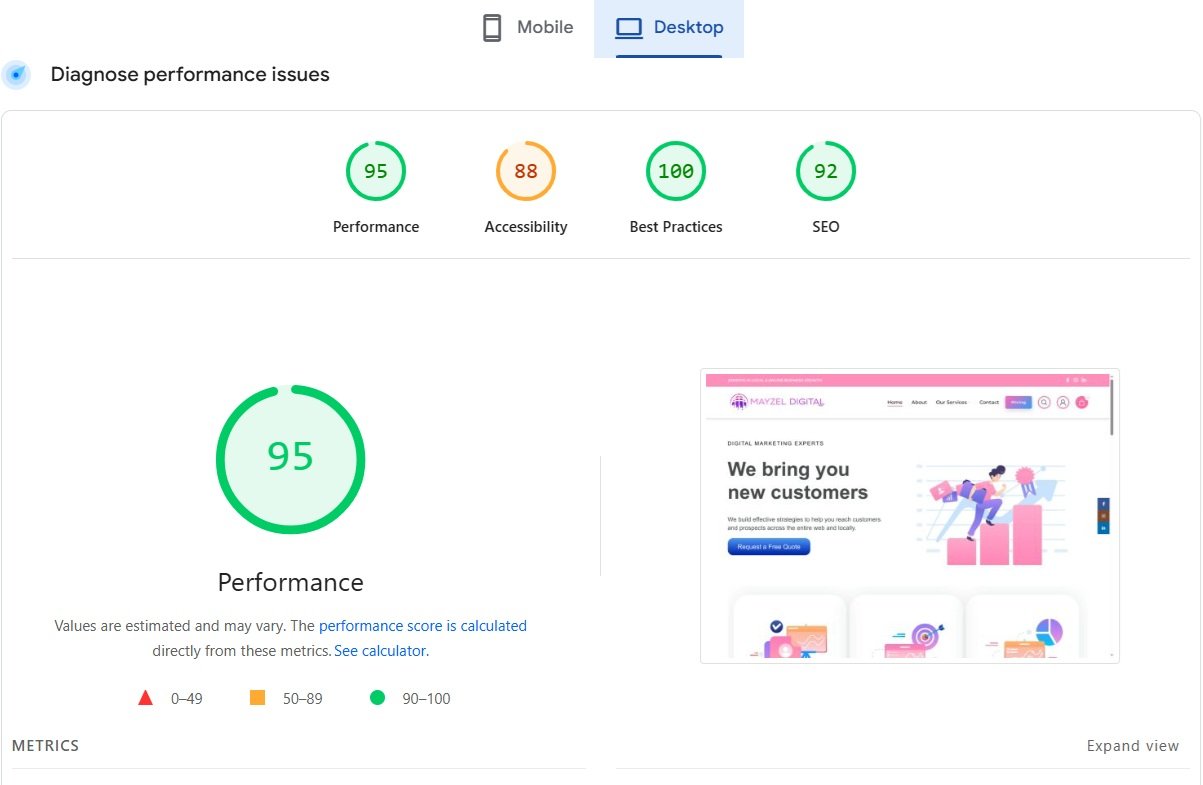Click the Lighthouse compass icon beside Diagnose performance issues
This screenshot has width=1203, height=785.
(x=16, y=74)
